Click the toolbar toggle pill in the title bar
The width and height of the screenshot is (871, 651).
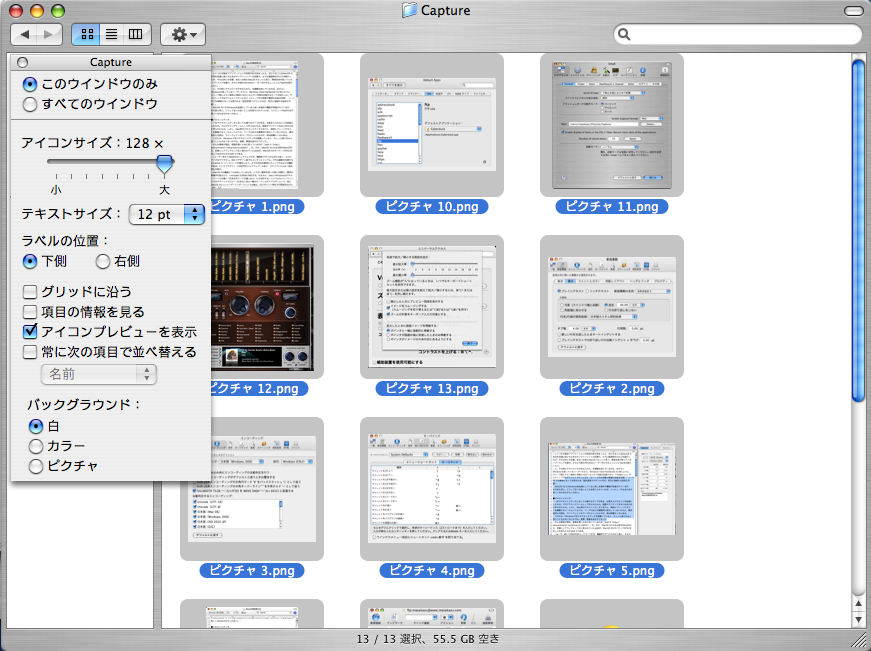pos(853,11)
